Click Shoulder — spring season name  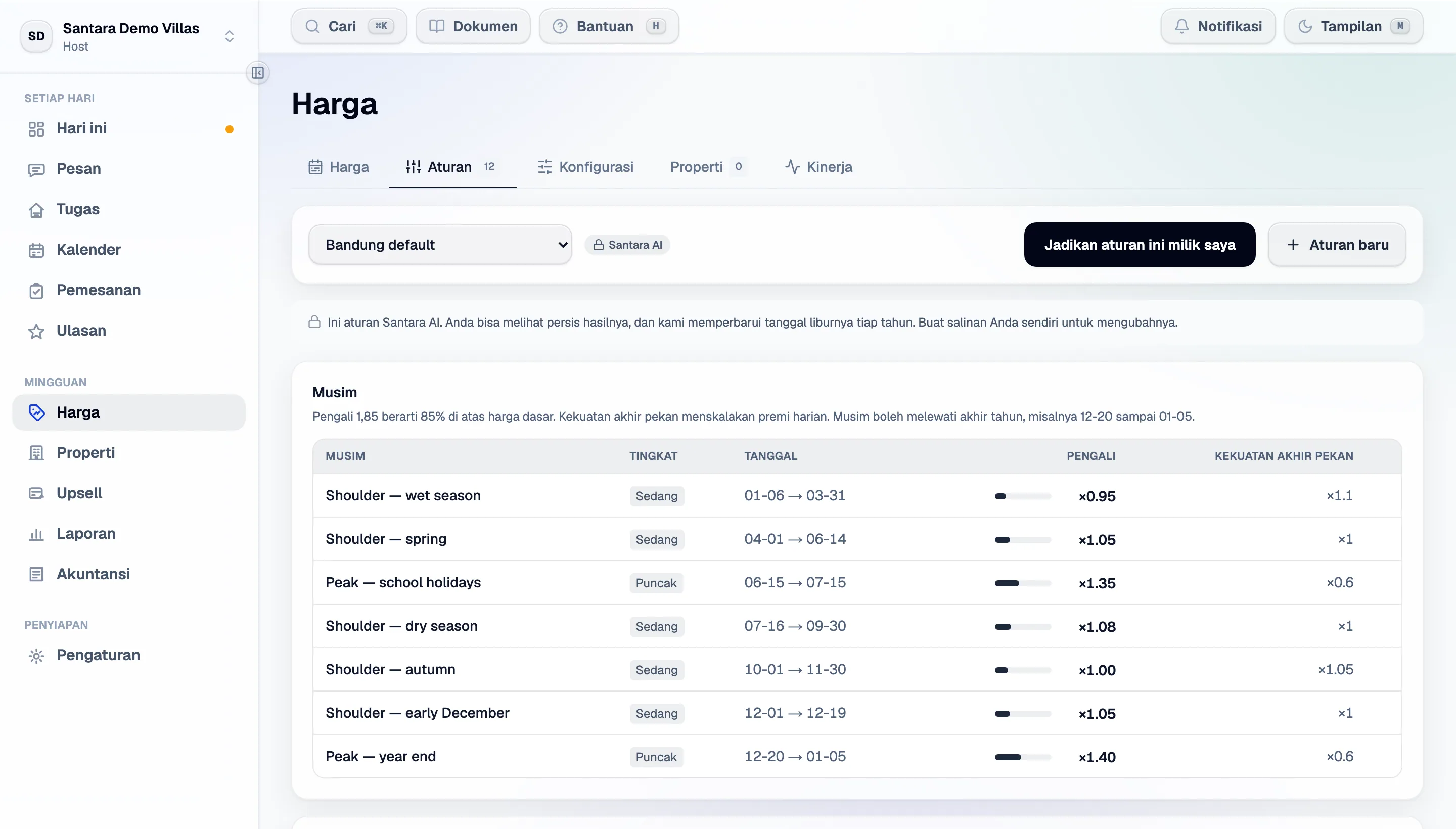coord(386,539)
